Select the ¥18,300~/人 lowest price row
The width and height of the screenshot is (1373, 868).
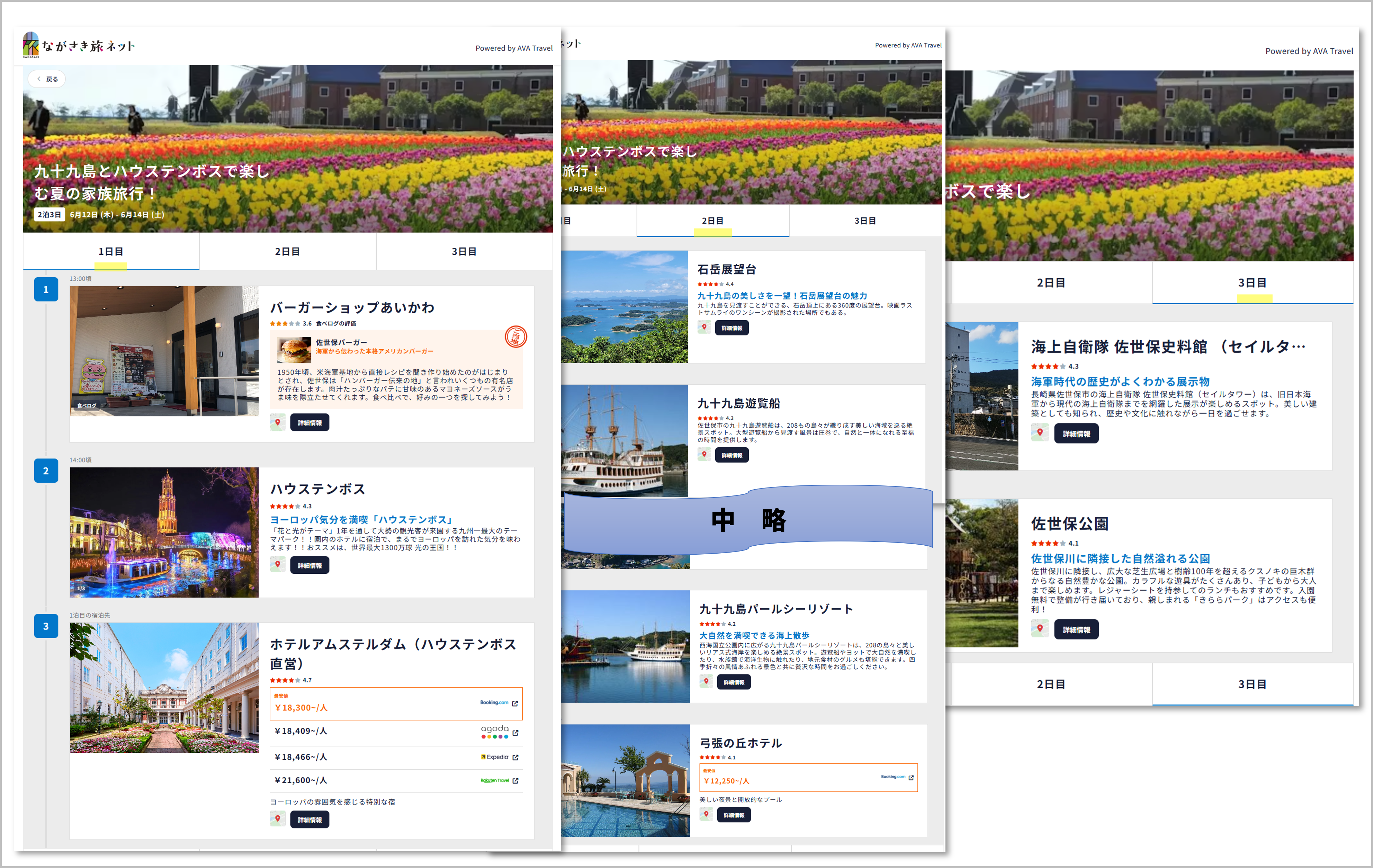[x=396, y=704]
